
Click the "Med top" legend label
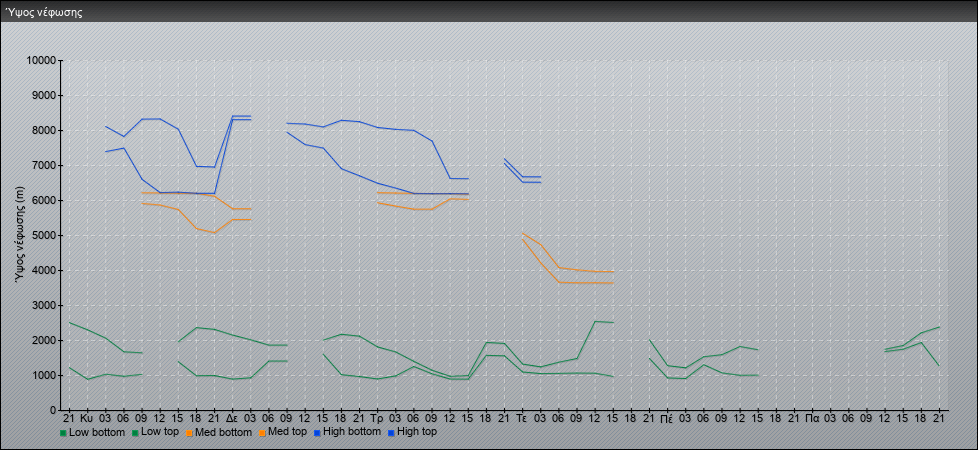[x=287, y=432]
